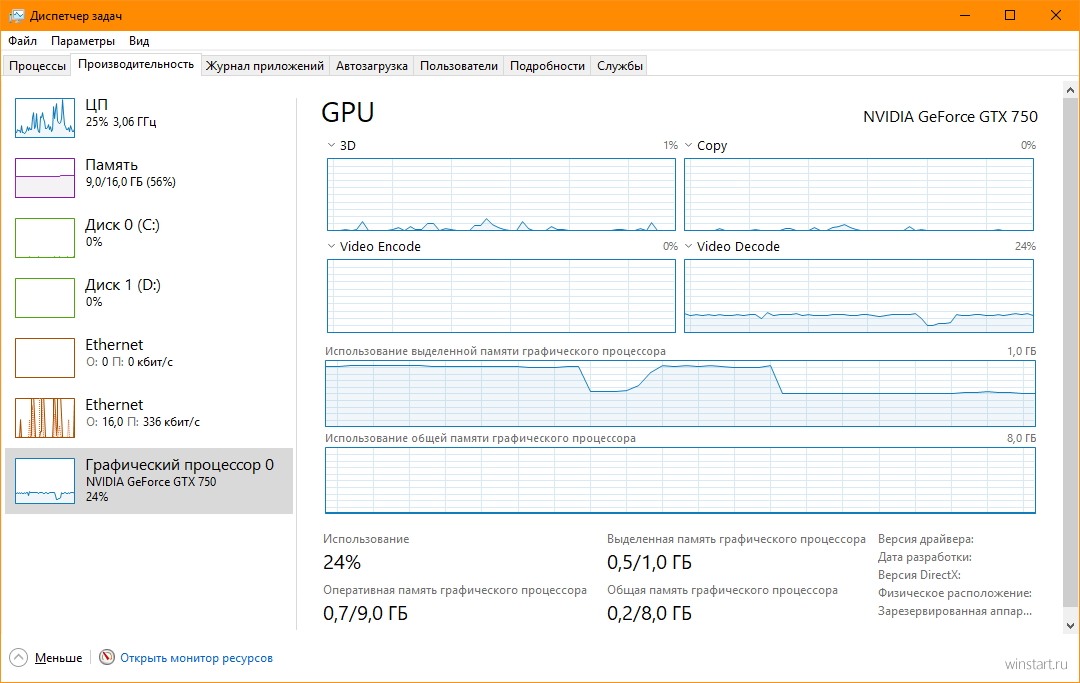1080x683 pixels.
Task: Select Диск 0 (C:) mini graph
Action: 45,238
